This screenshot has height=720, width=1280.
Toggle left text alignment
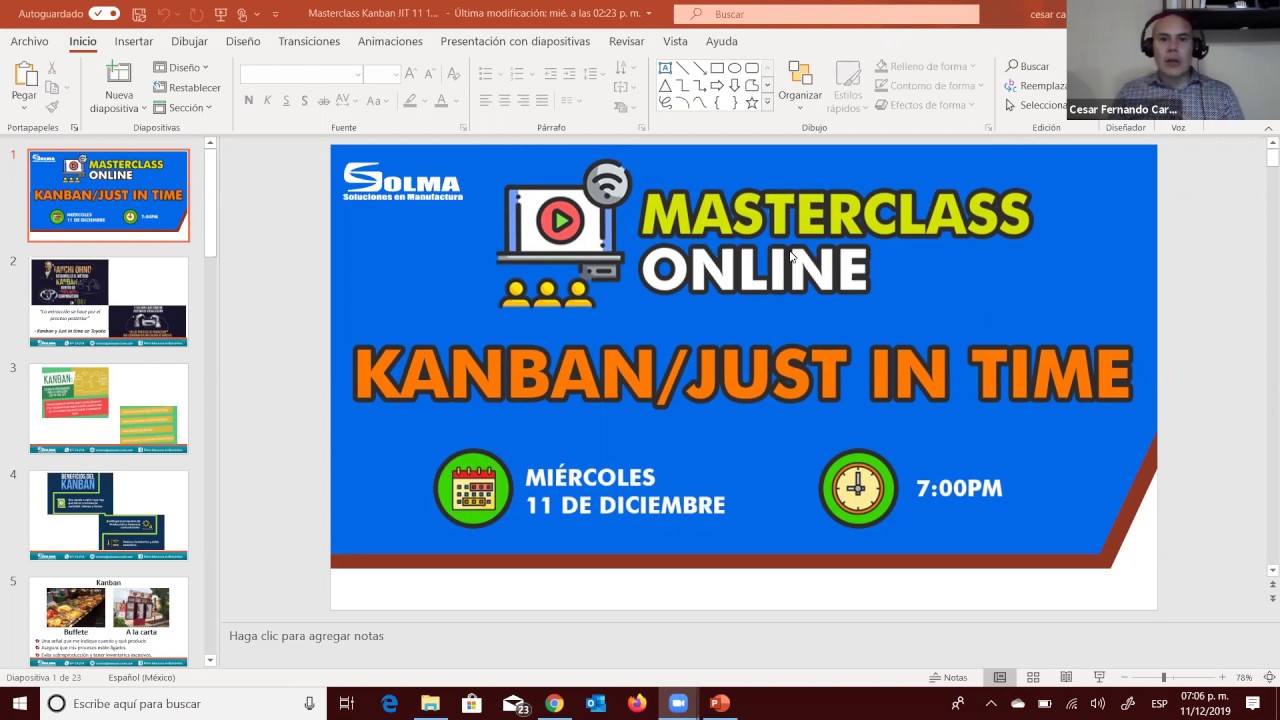(x=485, y=101)
